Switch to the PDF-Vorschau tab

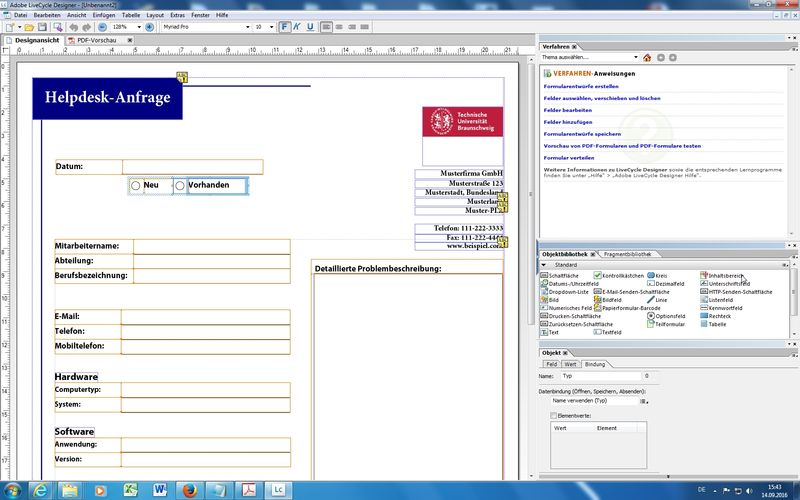96,39
